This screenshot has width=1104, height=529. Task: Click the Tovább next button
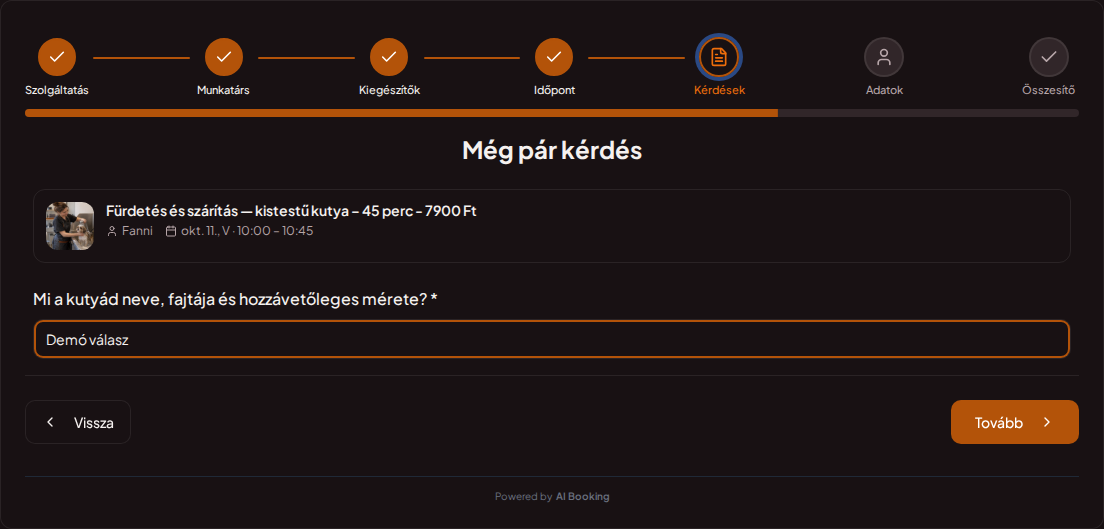[x=1015, y=422]
